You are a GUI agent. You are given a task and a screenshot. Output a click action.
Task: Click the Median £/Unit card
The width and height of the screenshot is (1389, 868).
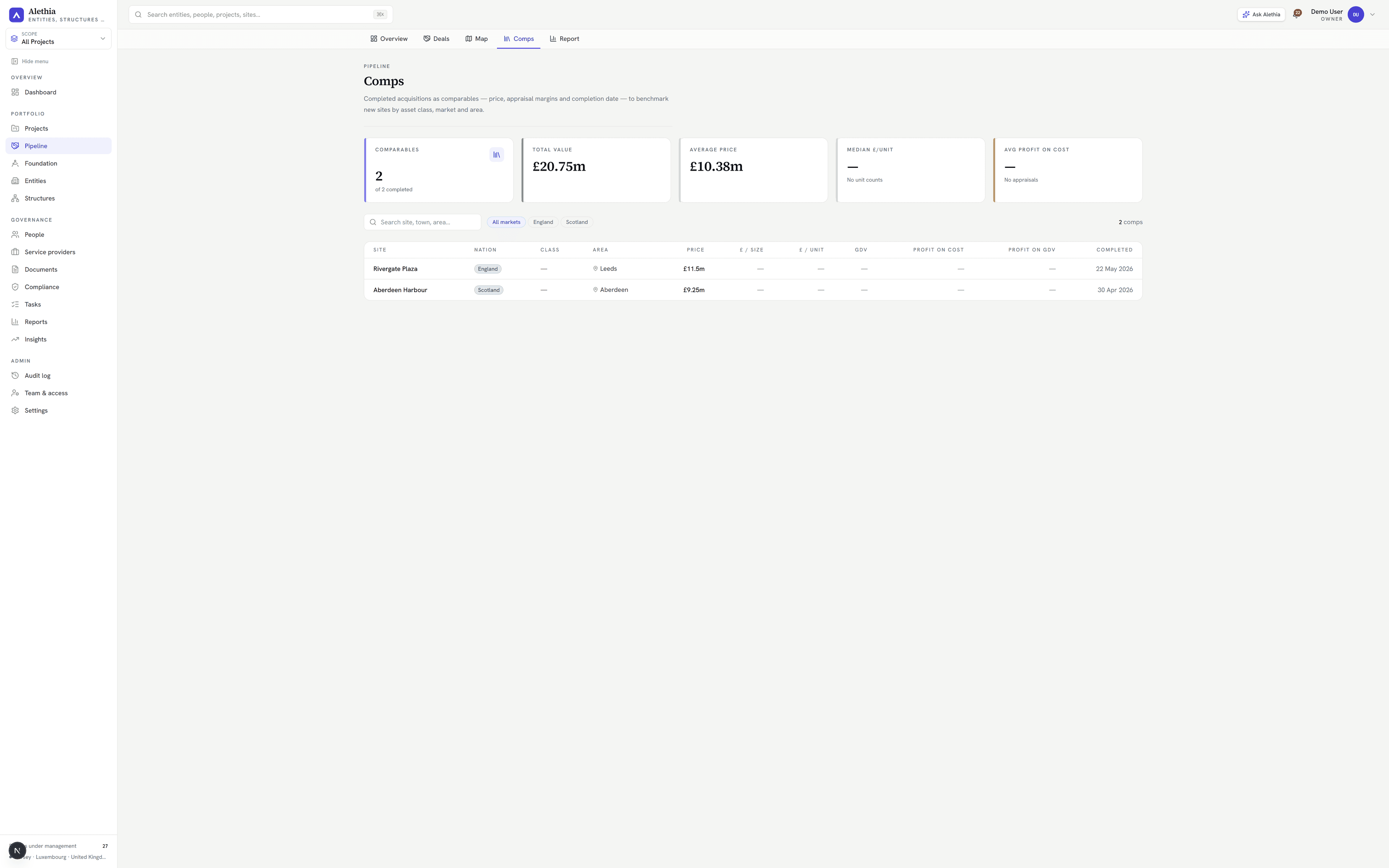(x=910, y=170)
